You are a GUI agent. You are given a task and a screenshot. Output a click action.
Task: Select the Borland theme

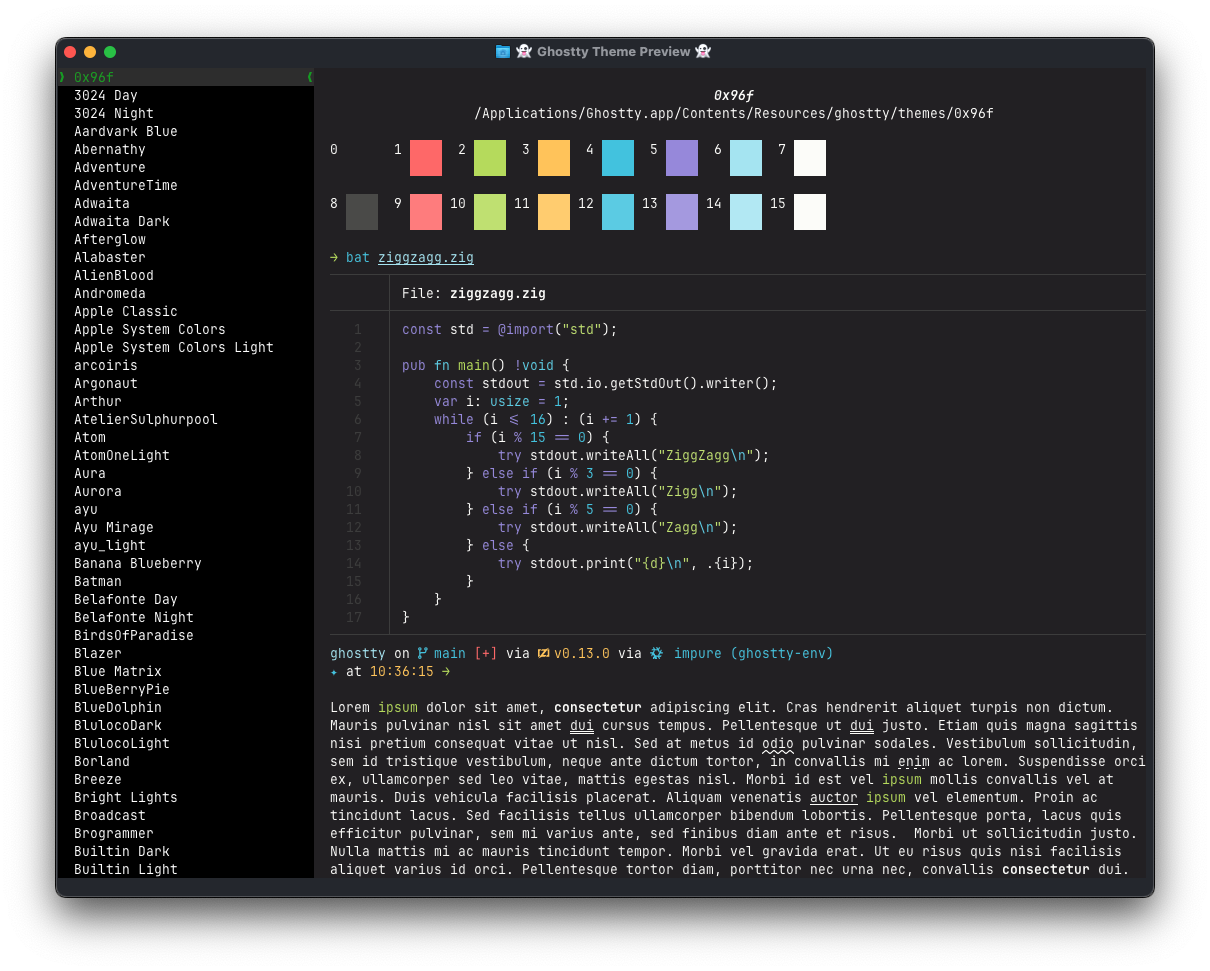tap(102, 762)
